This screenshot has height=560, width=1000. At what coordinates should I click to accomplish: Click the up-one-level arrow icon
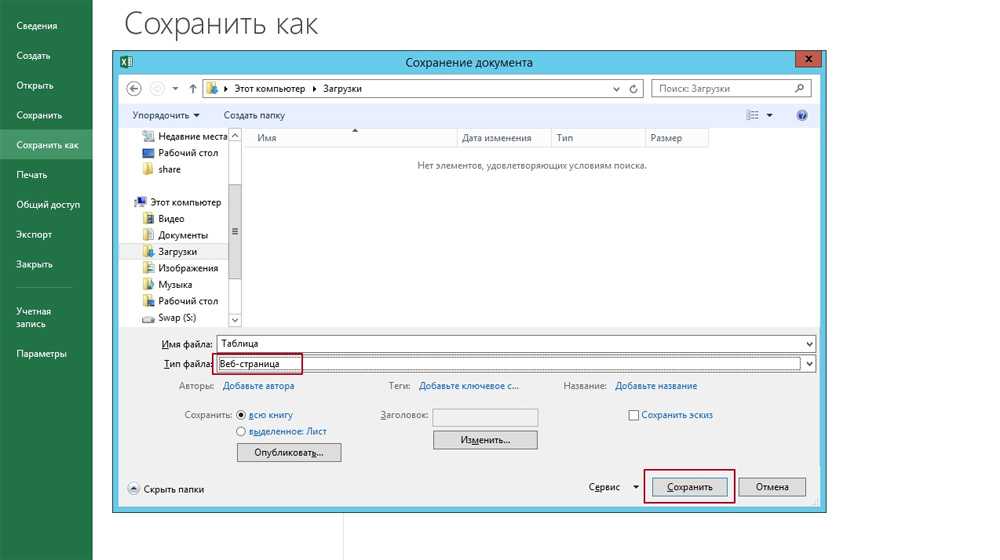(x=192, y=89)
